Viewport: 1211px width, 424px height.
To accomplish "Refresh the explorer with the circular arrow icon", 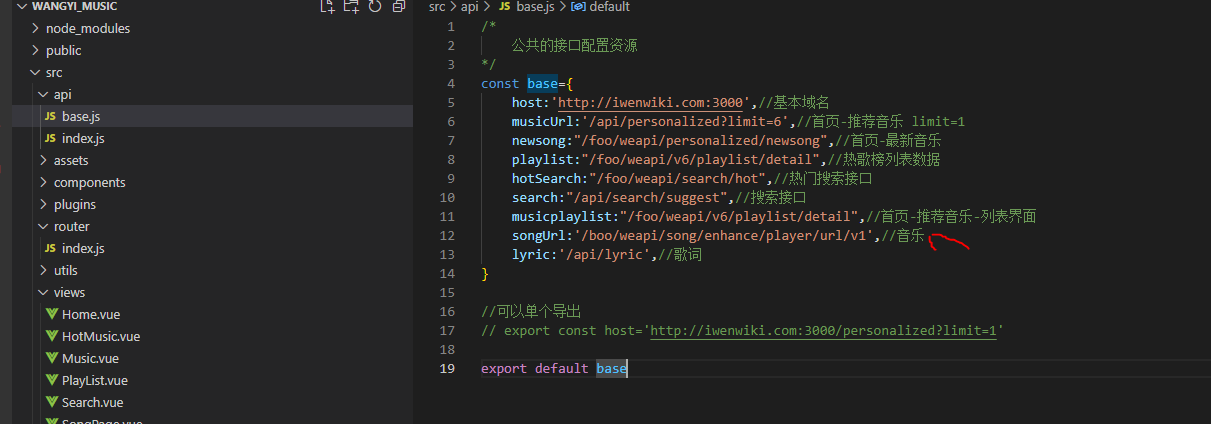I will tap(375, 7).
